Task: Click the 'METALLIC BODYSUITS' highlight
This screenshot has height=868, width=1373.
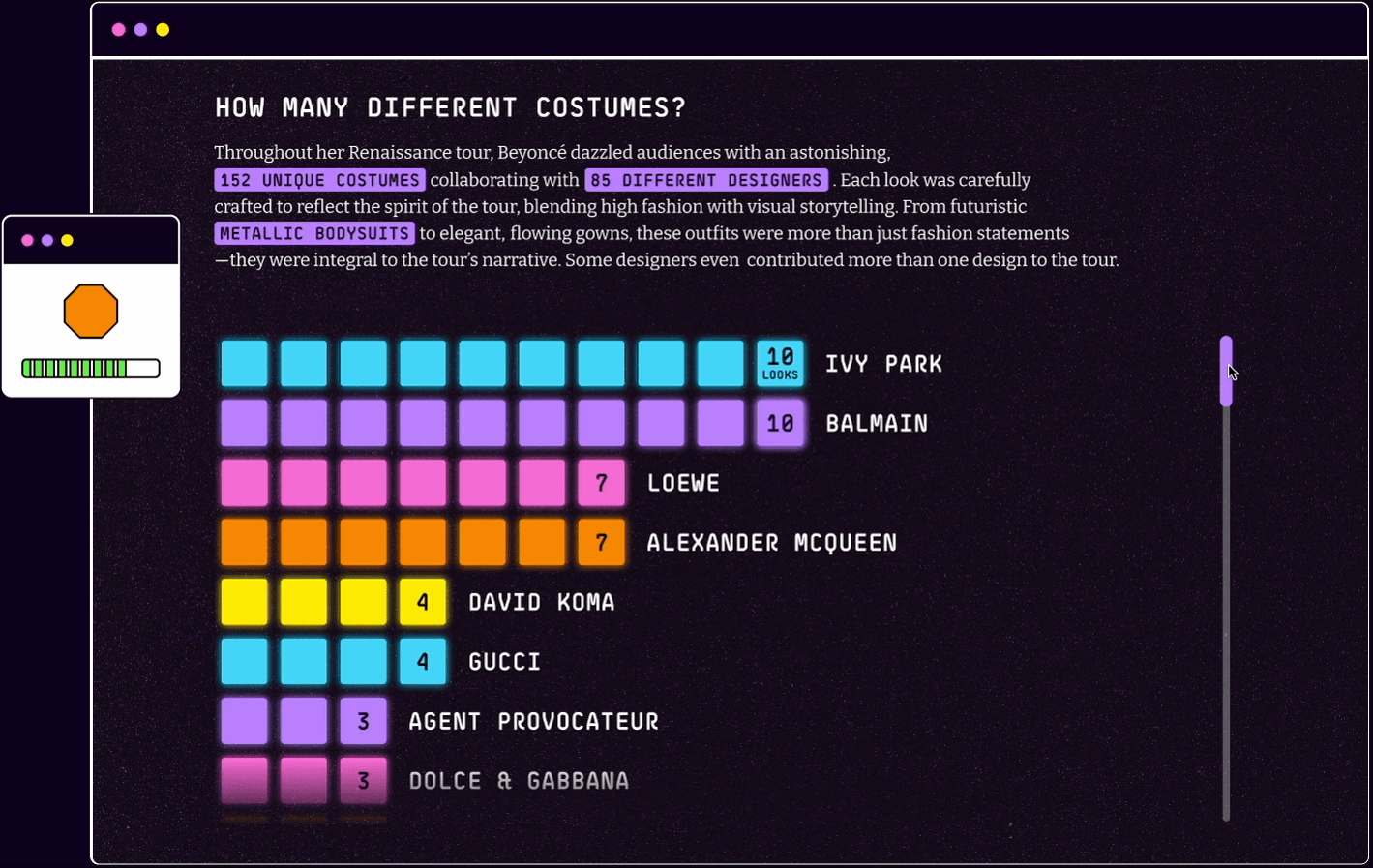Action: (x=314, y=233)
